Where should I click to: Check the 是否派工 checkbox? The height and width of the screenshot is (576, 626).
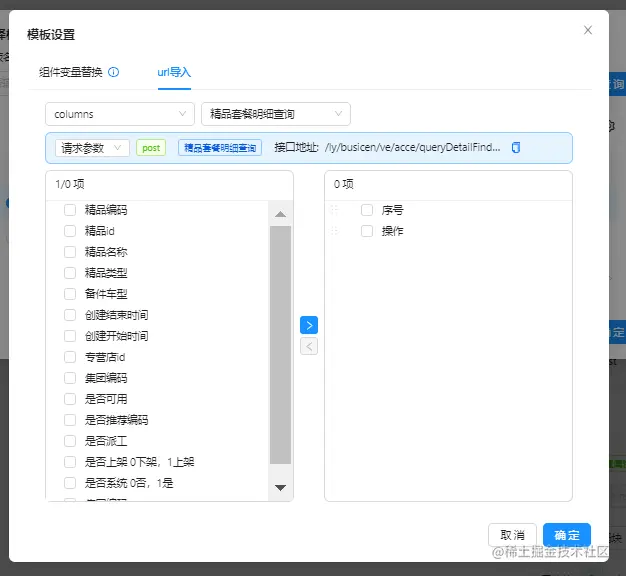click(x=70, y=441)
